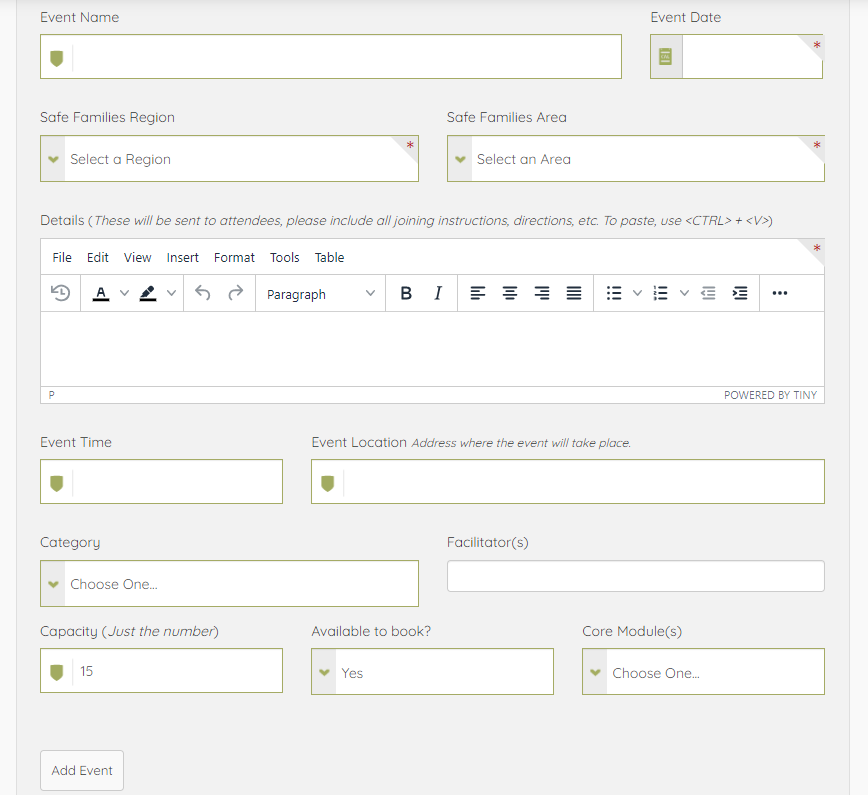Reveal more toolbar options with ellipsis
This screenshot has width=868, height=795.
780,293
